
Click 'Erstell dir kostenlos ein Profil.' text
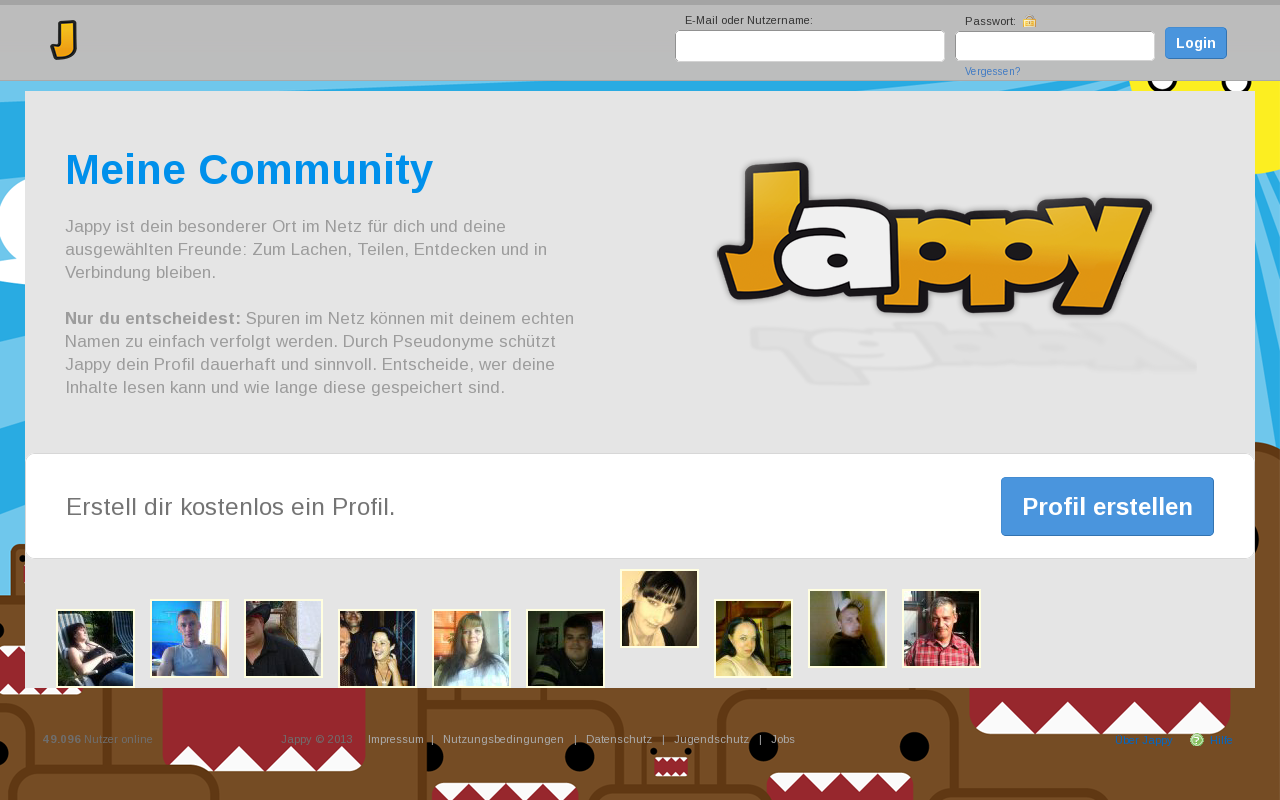[x=231, y=507]
